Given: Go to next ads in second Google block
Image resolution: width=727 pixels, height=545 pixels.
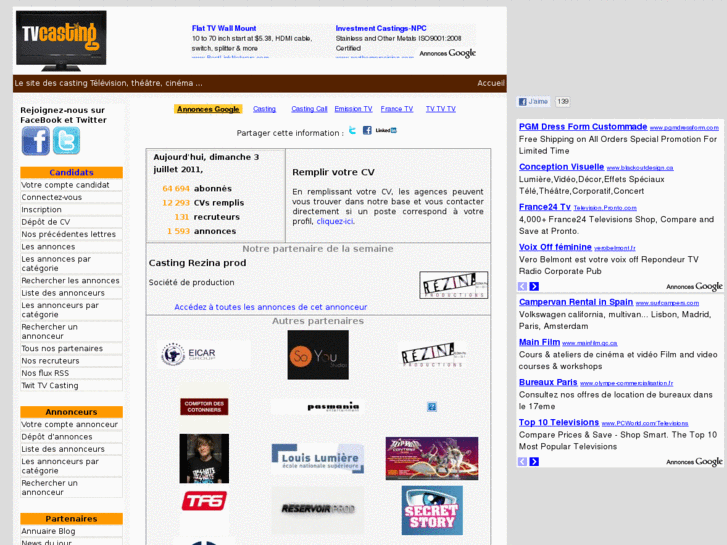Looking at the screenshot, I should (x=534, y=462).
